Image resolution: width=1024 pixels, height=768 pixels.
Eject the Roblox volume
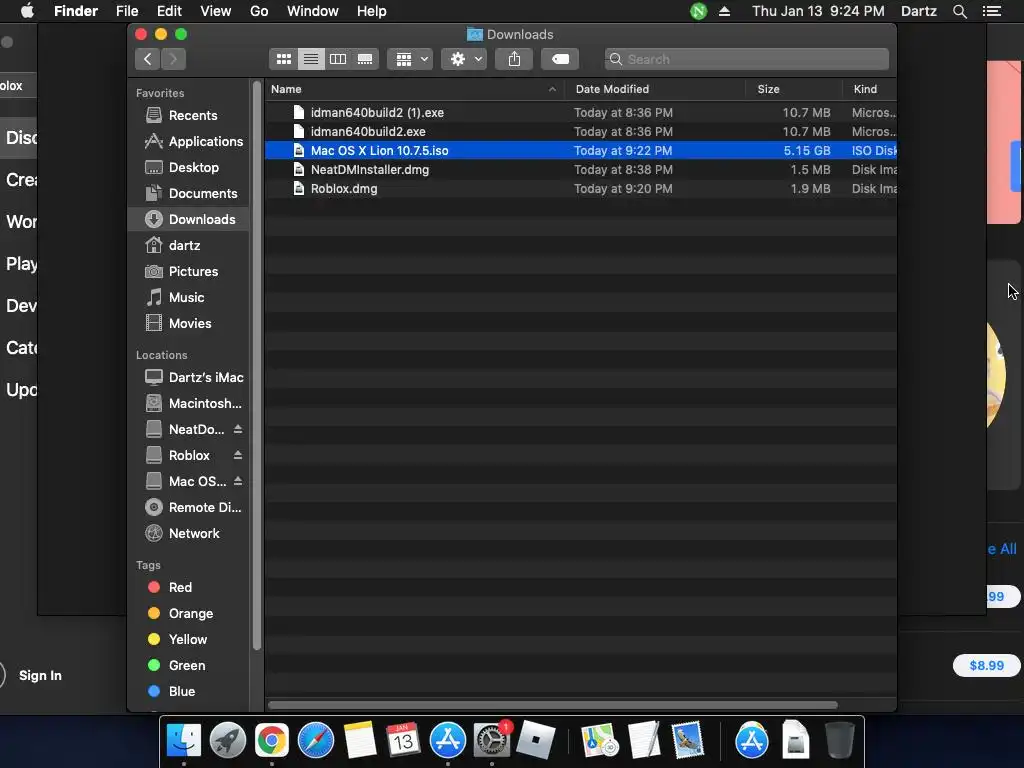pos(238,455)
